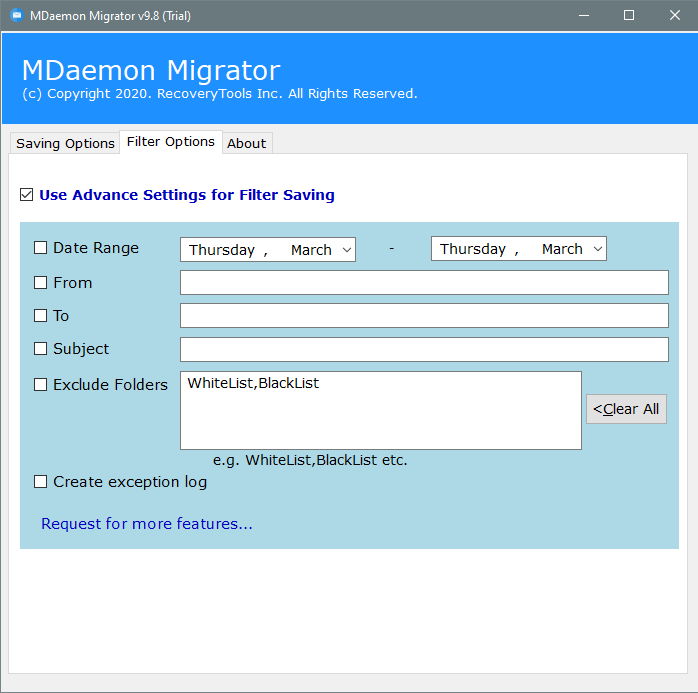
Task: Click the Subject input field
Action: click(x=424, y=349)
